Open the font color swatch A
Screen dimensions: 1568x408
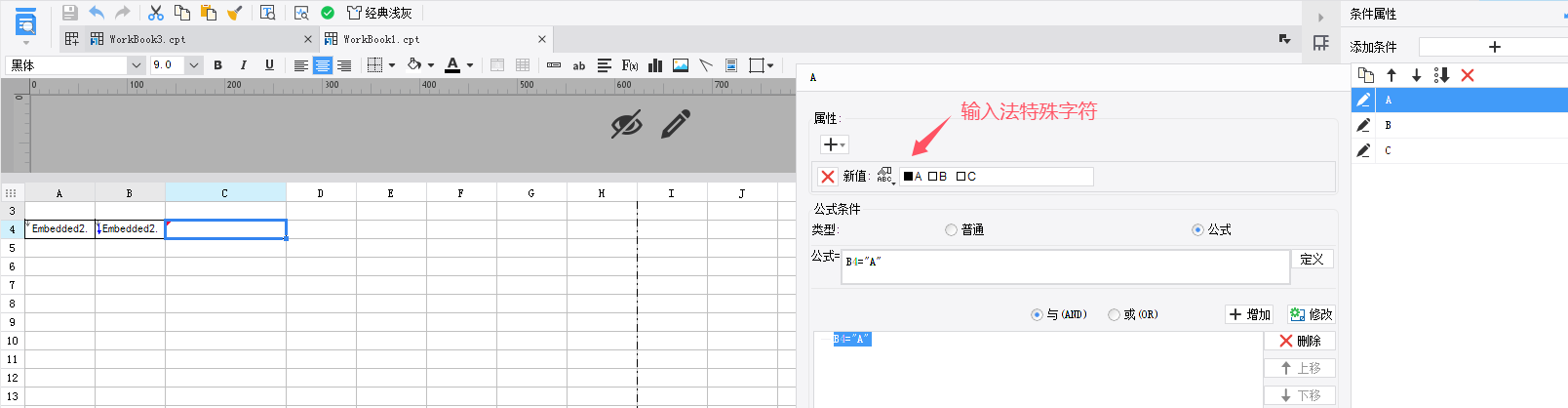[x=452, y=65]
